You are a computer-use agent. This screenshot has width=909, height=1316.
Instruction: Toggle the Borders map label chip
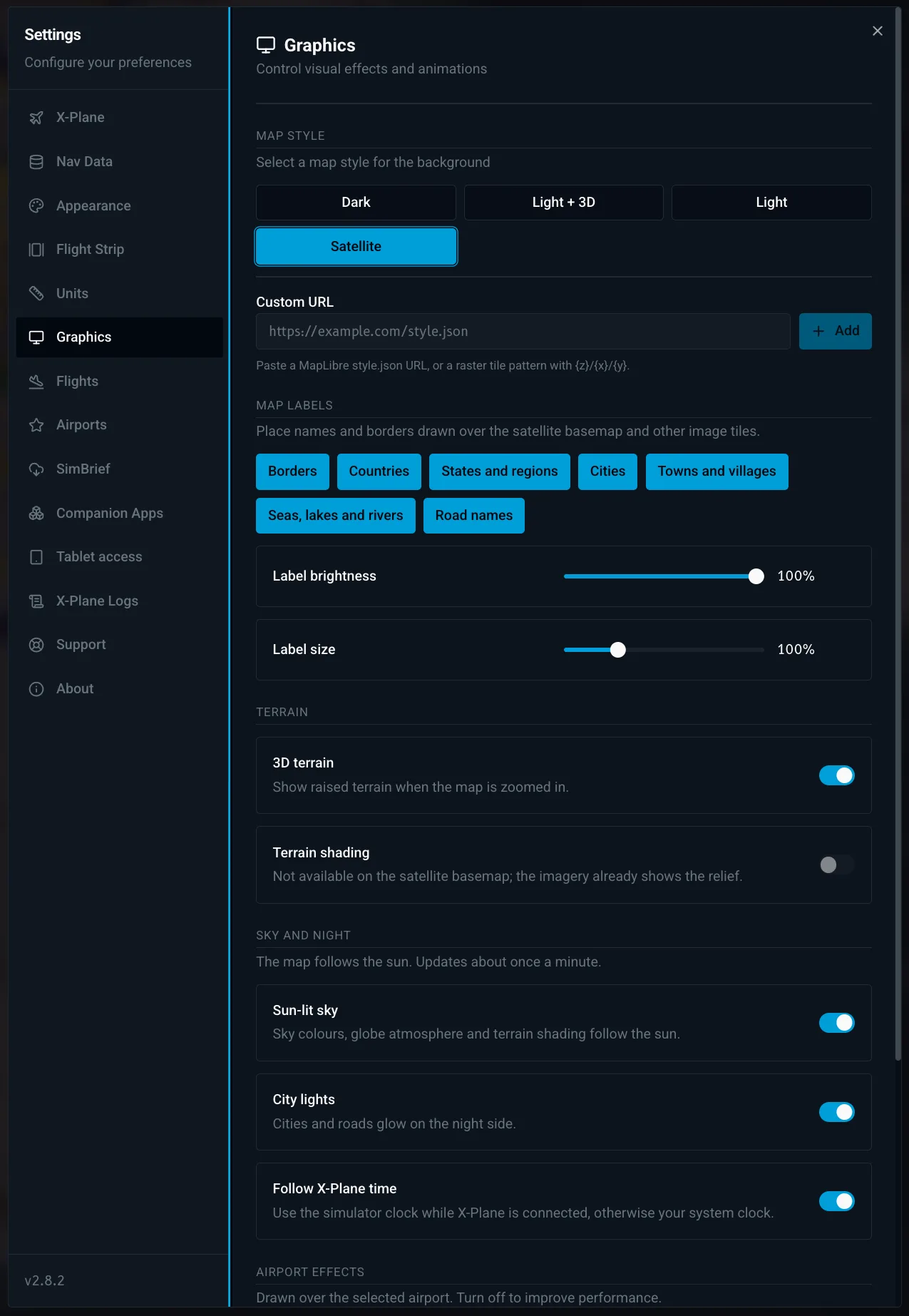coord(292,471)
